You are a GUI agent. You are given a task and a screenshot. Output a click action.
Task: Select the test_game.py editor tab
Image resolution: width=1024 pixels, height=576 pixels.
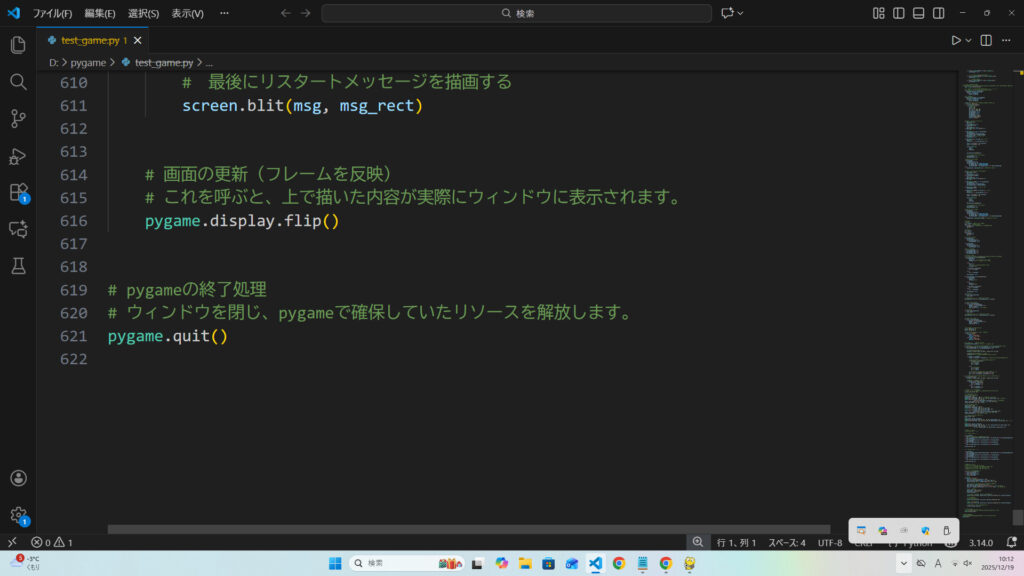(93, 40)
